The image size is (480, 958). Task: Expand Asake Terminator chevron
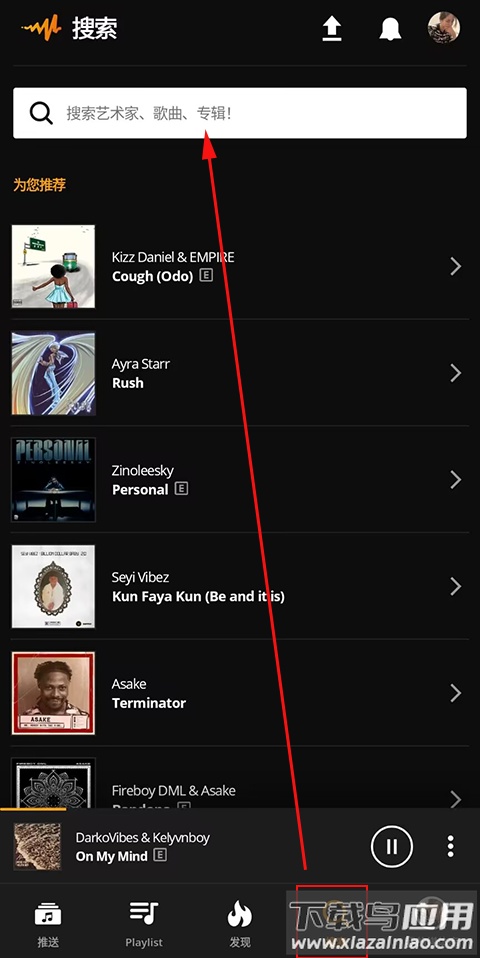(456, 693)
